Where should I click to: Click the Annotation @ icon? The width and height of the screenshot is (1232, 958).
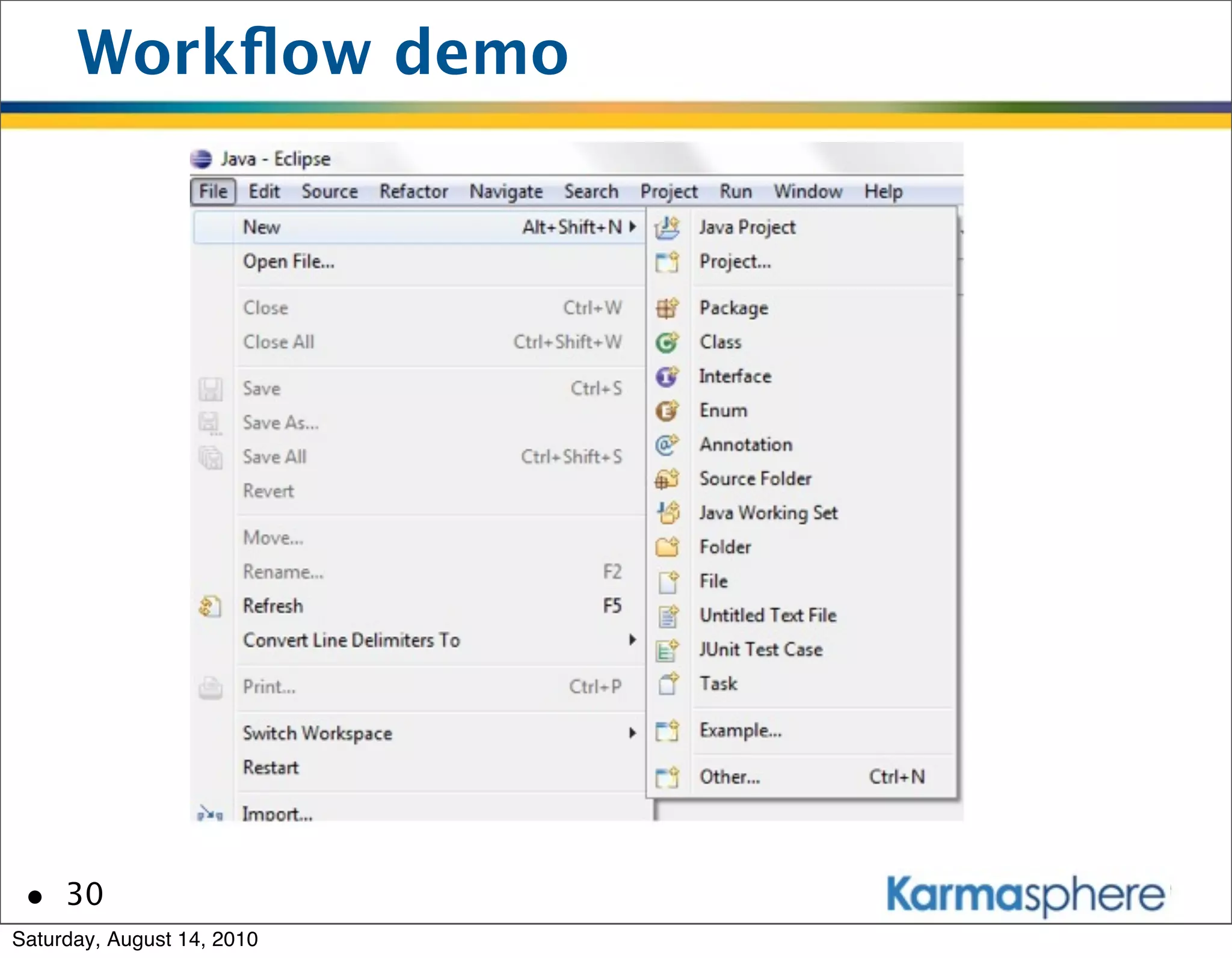coord(667,445)
